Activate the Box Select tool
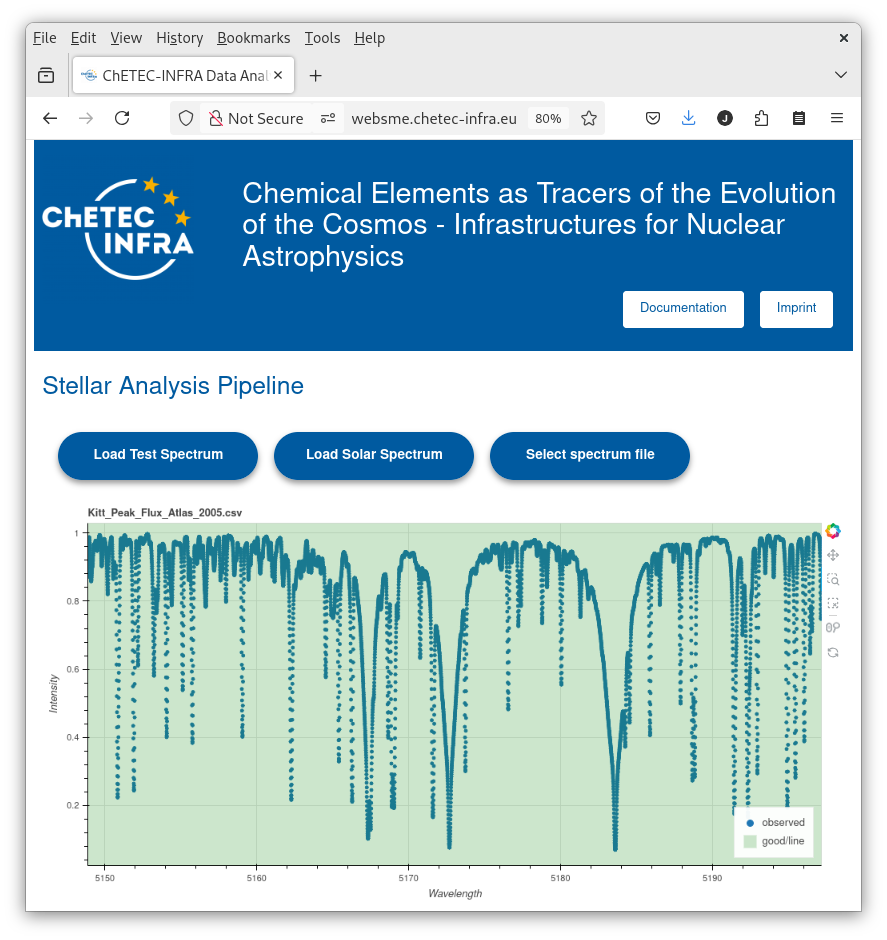The height and width of the screenshot is (940, 887). [x=832, y=604]
